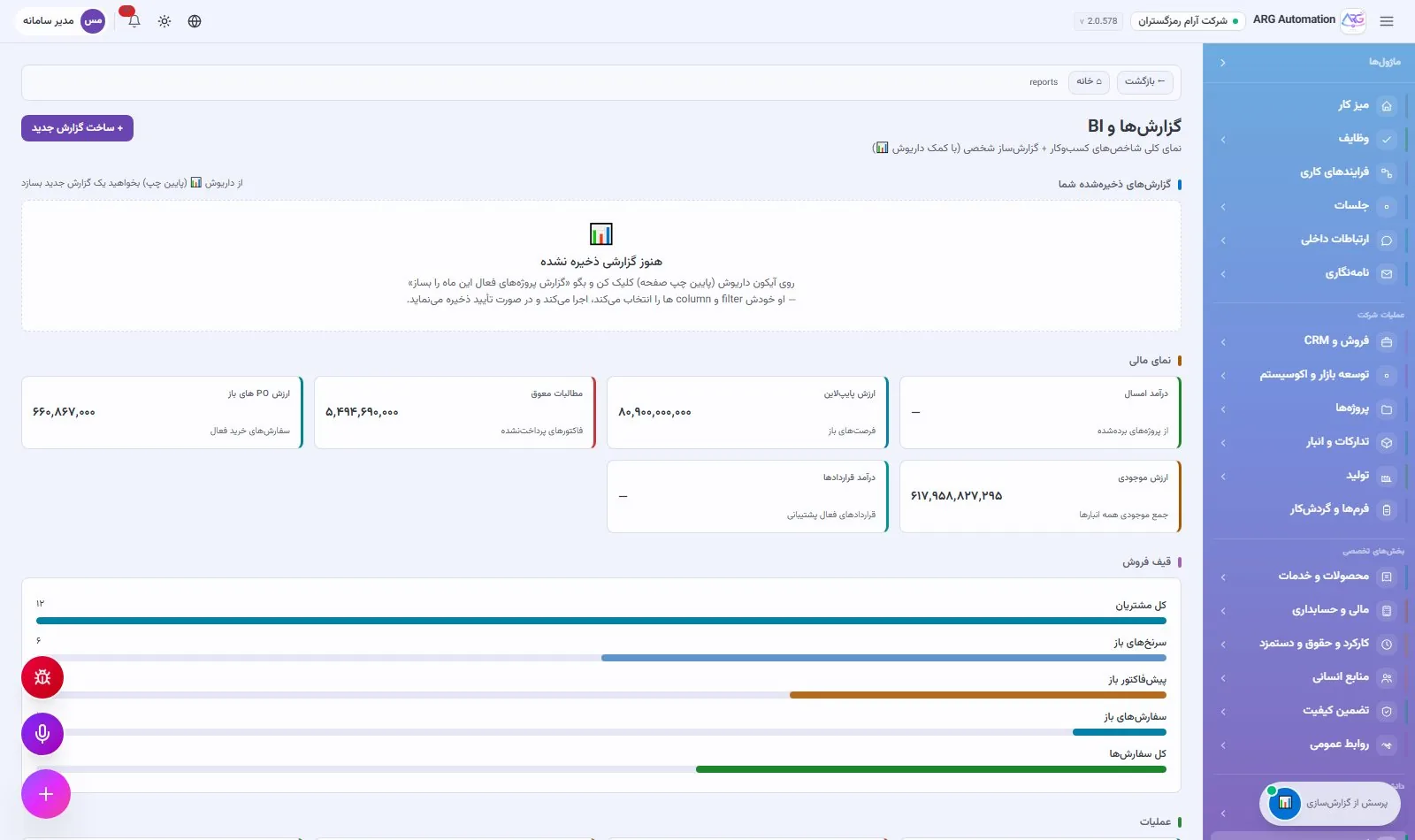Open the توسعه بازار و اکوسیستم sidebar item
Screen dimensions: 1415x840
pos(1309,375)
